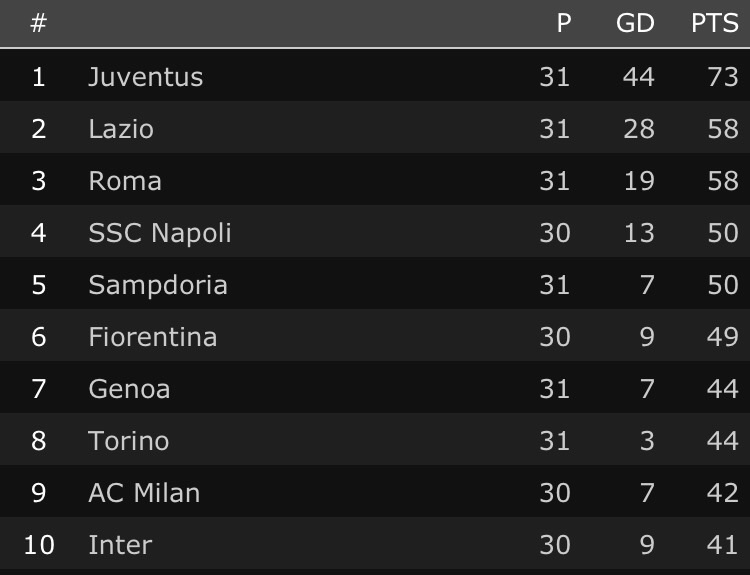Screen dimensions: 750x575
Task: Select Sampdoria from the table
Action: 158,285
